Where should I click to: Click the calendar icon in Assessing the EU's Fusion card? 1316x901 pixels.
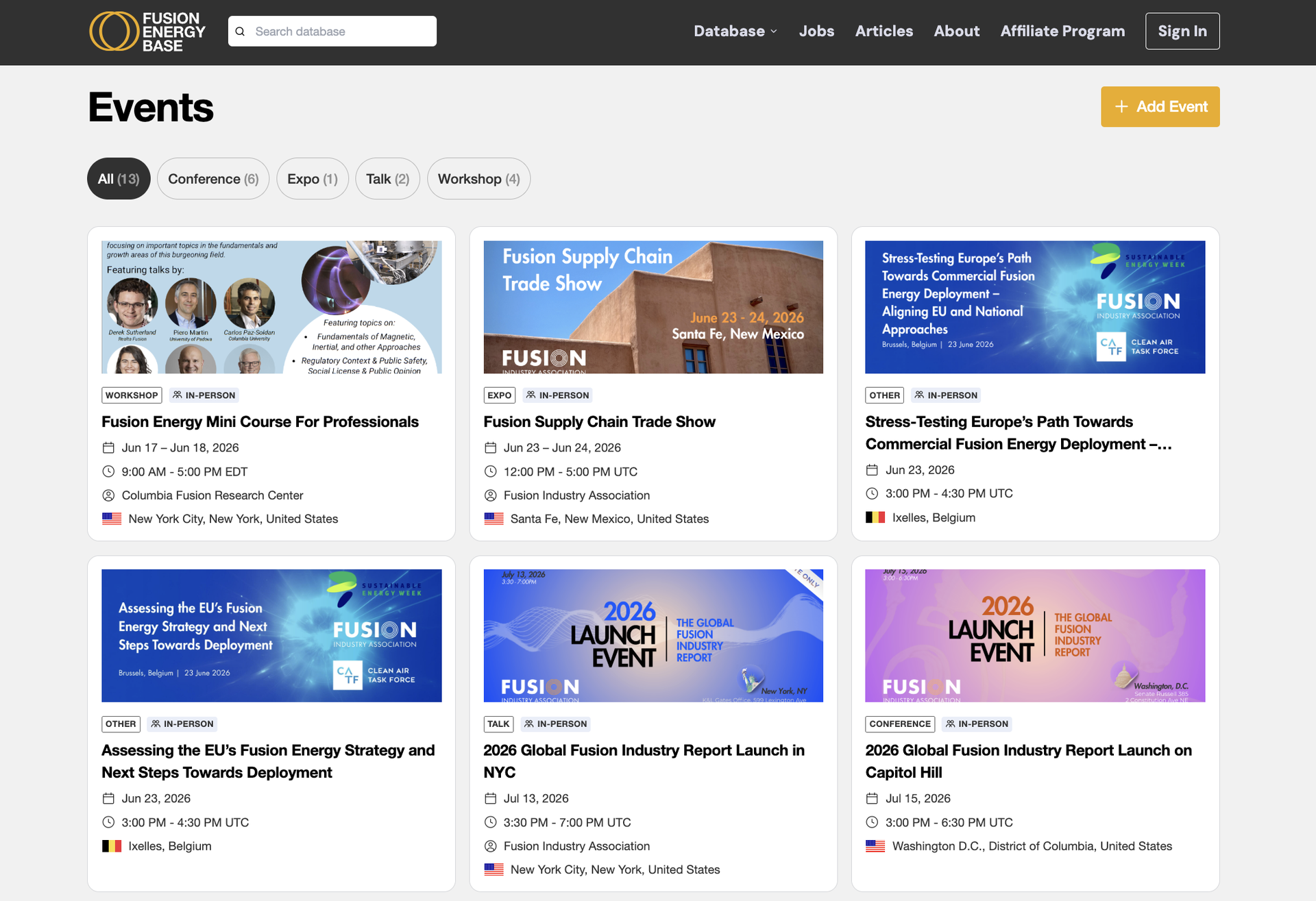tap(108, 798)
